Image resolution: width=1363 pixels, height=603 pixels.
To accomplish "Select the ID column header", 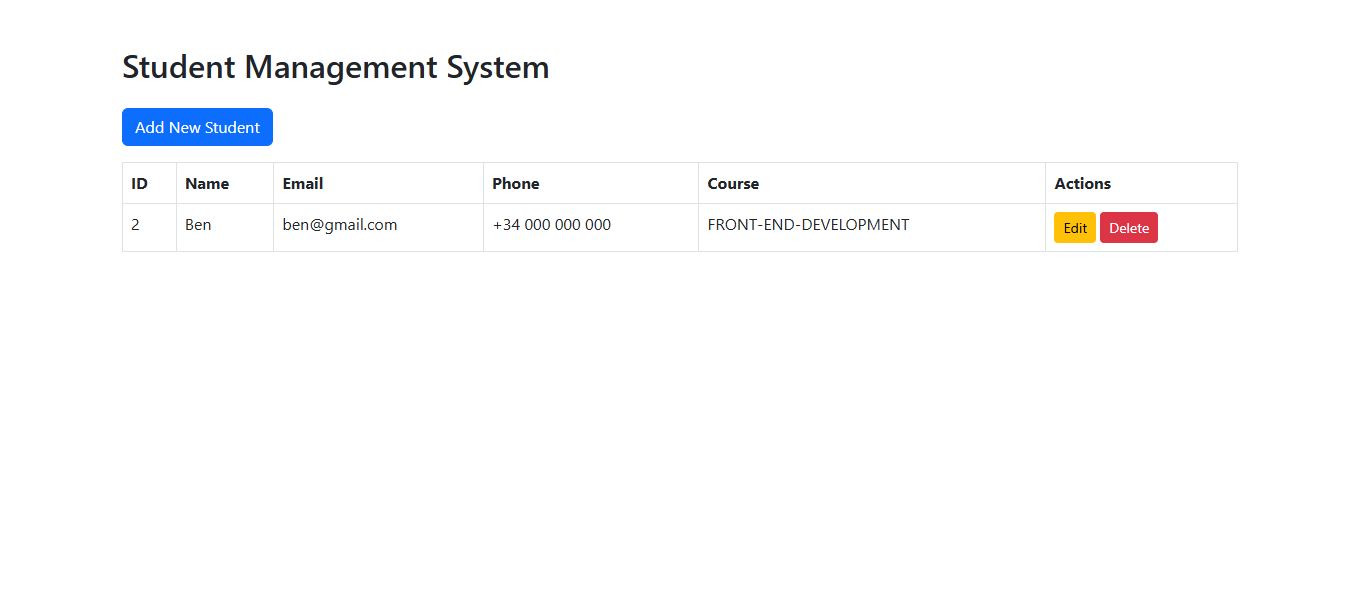I will [140, 184].
